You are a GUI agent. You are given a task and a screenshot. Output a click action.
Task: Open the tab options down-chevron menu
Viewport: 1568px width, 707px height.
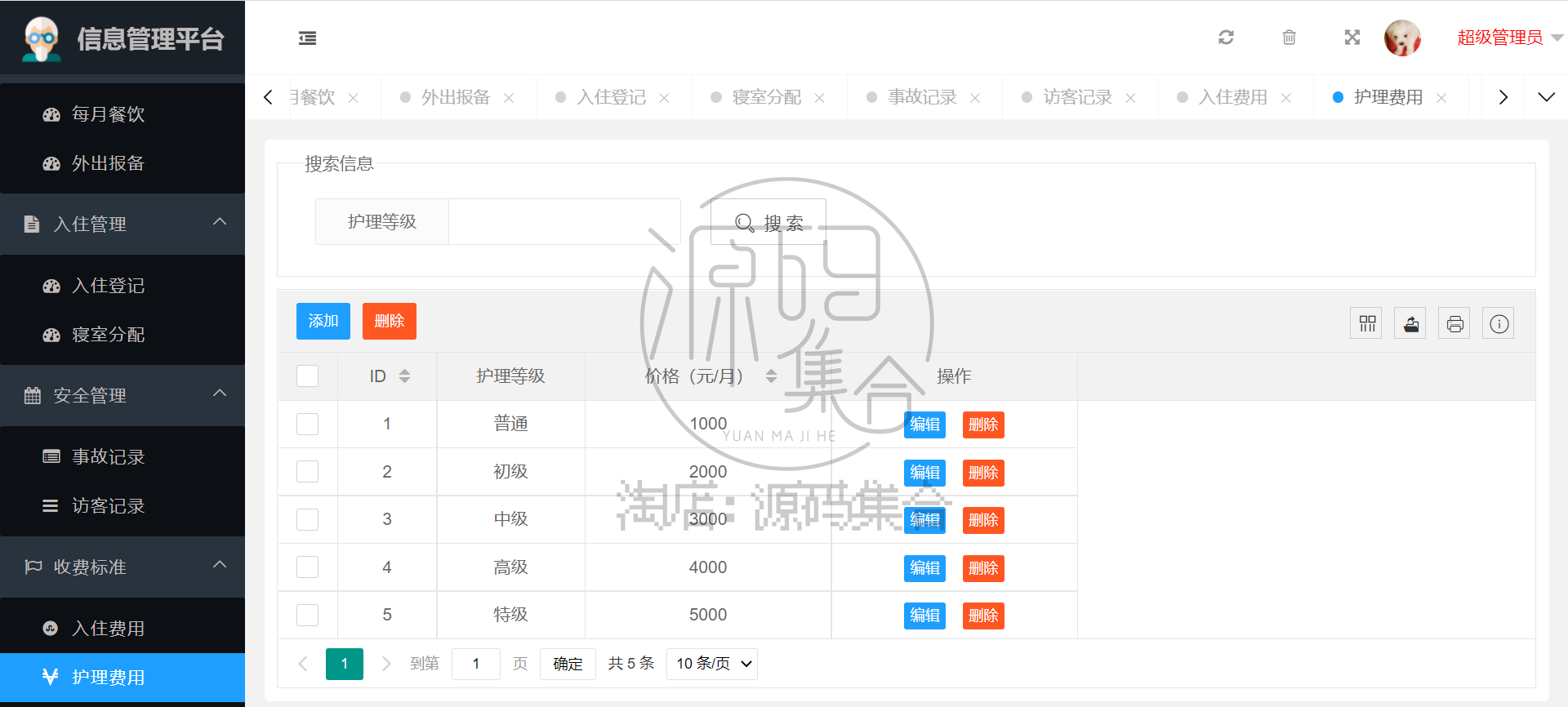pyautogui.click(x=1546, y=97)
